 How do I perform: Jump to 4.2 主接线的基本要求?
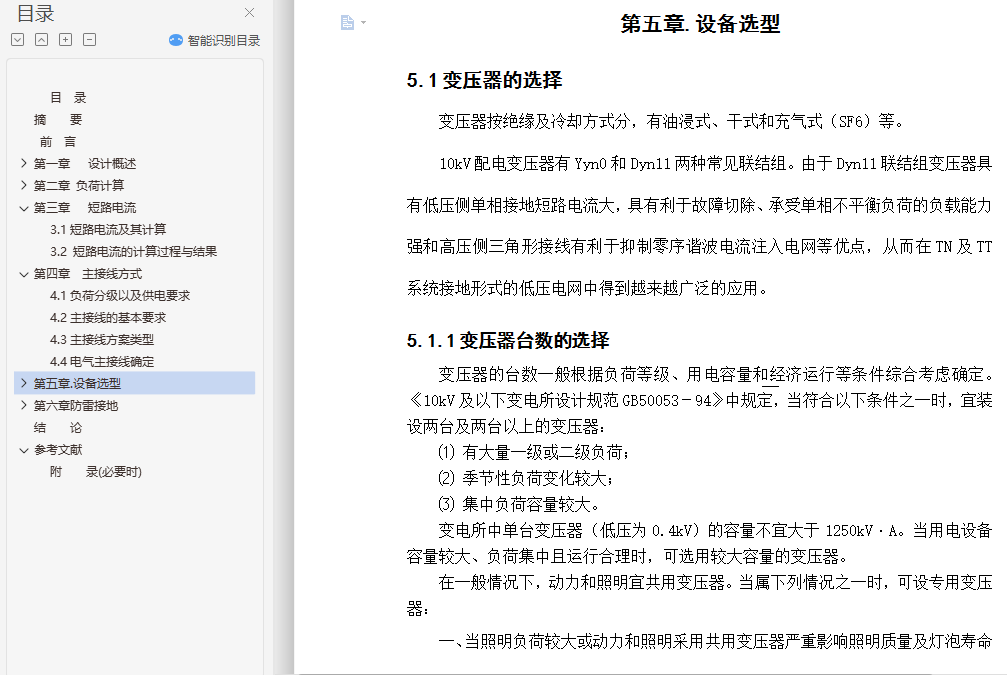pyautogui.click(x=108, y=317)
